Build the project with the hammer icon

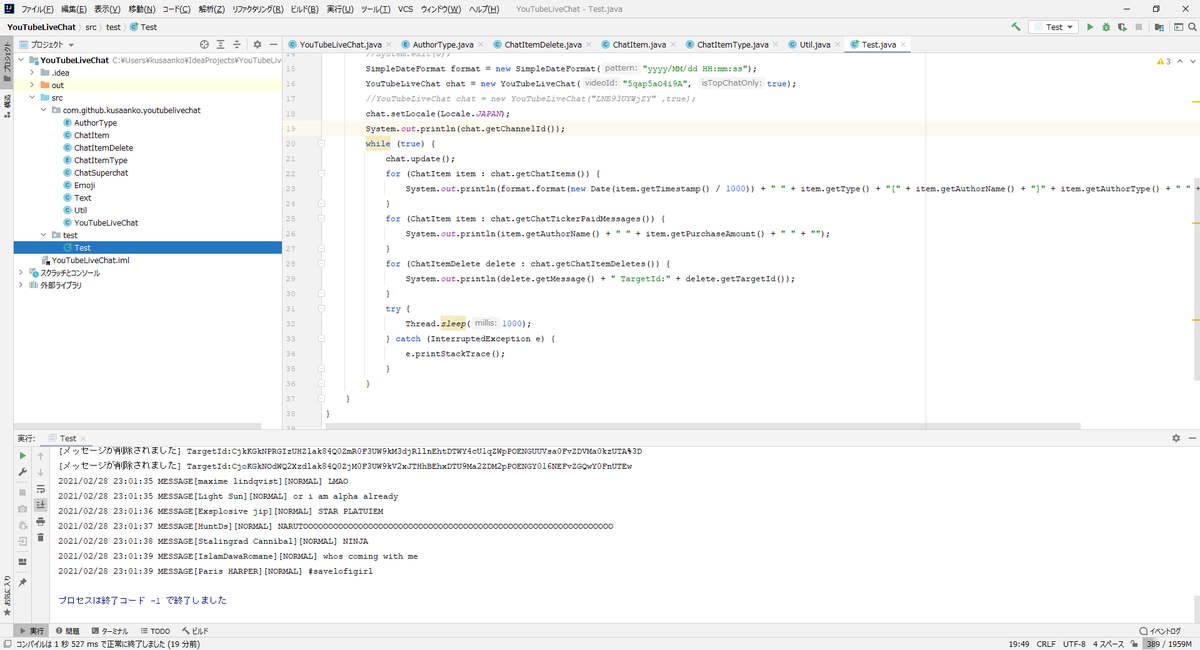coord(1016,27)
